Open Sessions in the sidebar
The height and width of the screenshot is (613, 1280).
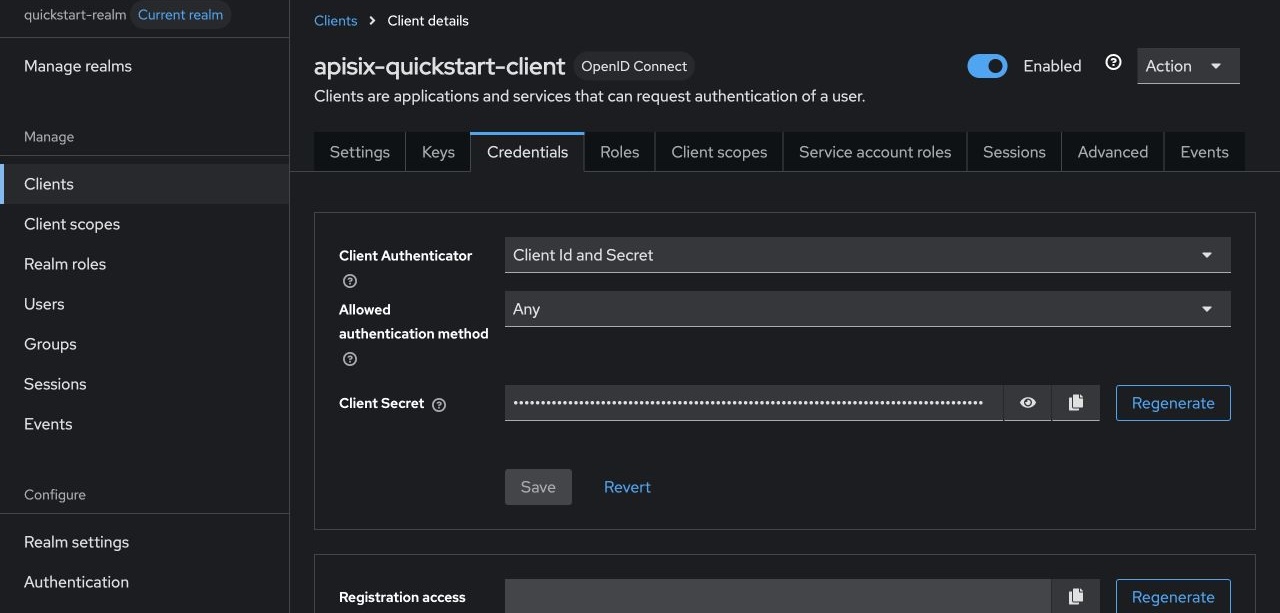[145, 384]
